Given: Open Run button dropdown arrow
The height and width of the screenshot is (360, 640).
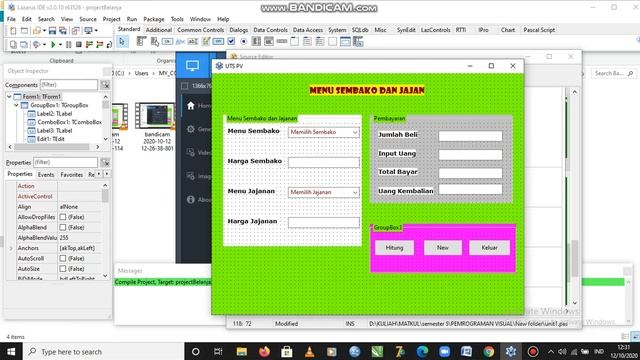Looking at the screenshot, I should pos(60,44).
